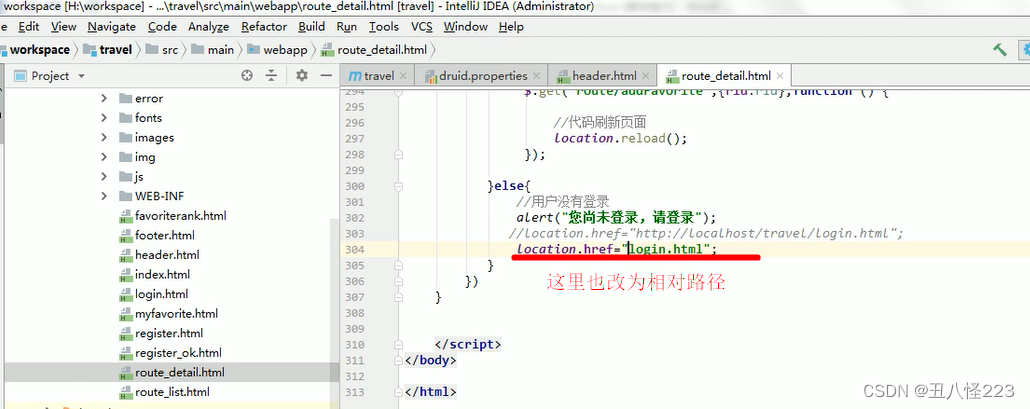Close the druid.properties tab

[x=536, y=75]
